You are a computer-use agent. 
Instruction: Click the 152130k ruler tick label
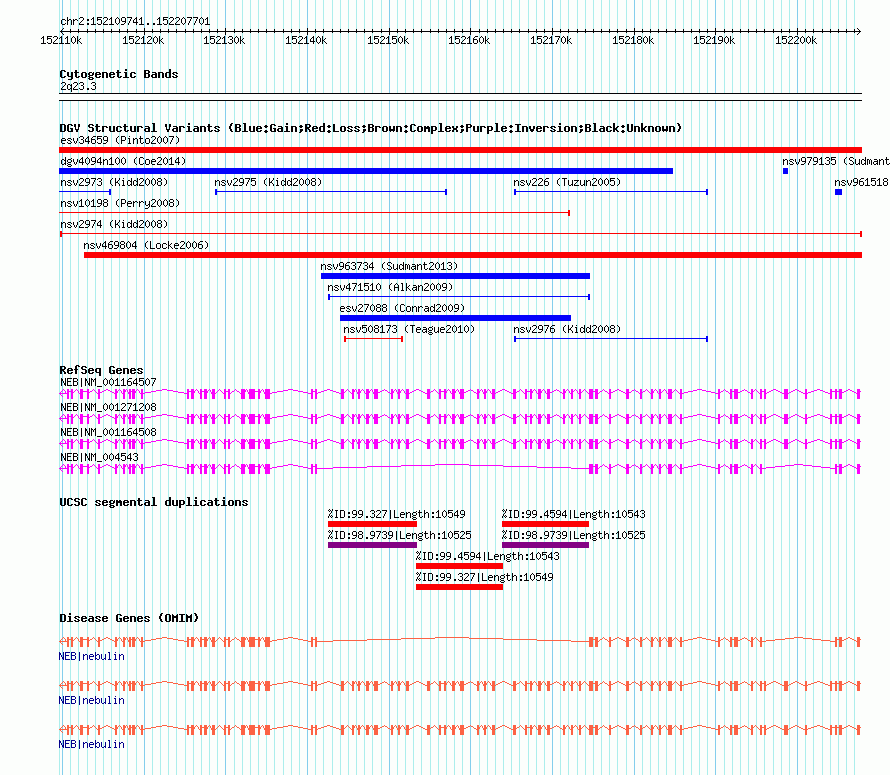coord(224,40)
